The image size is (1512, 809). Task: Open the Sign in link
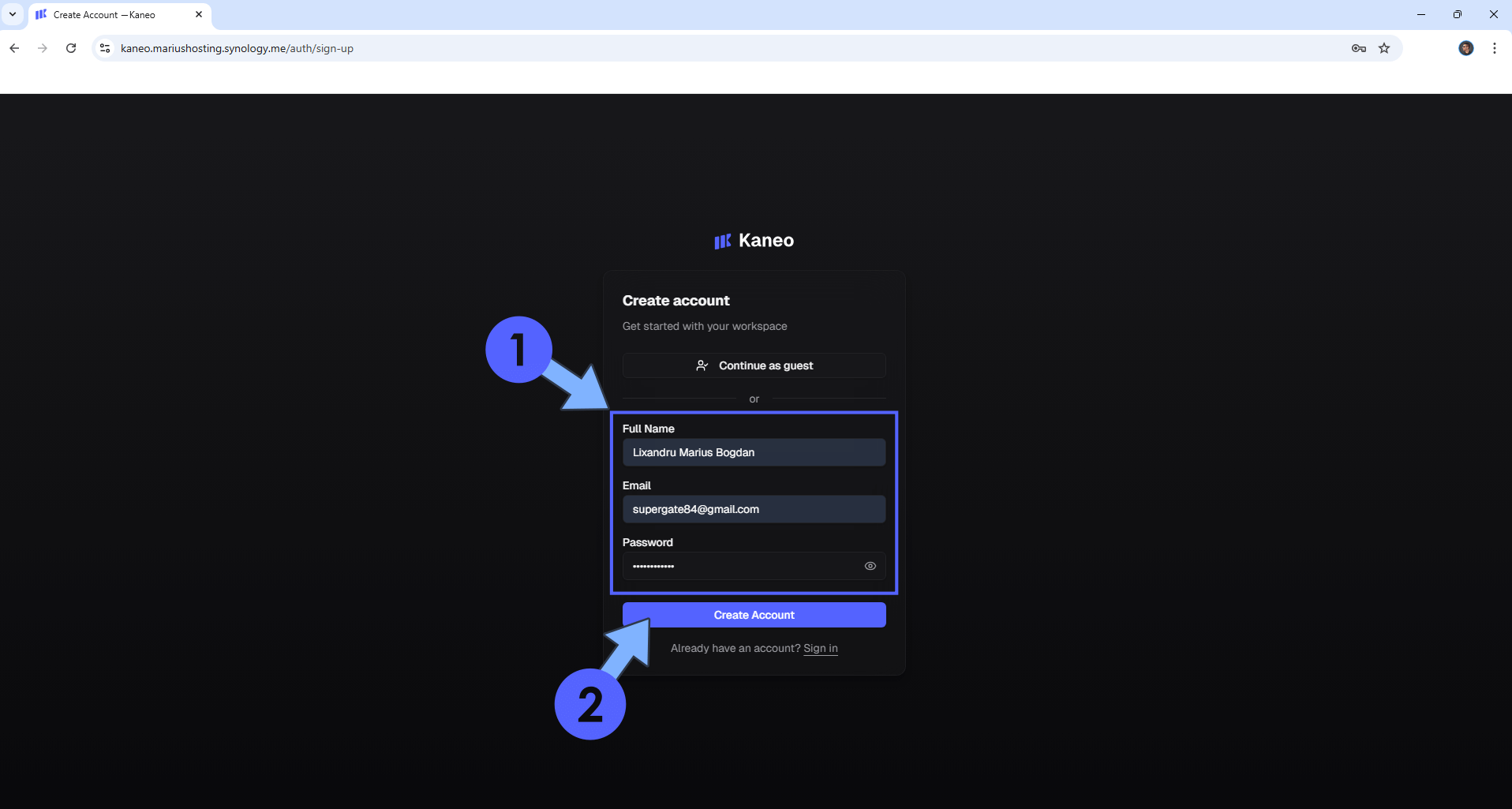(820, 648)
